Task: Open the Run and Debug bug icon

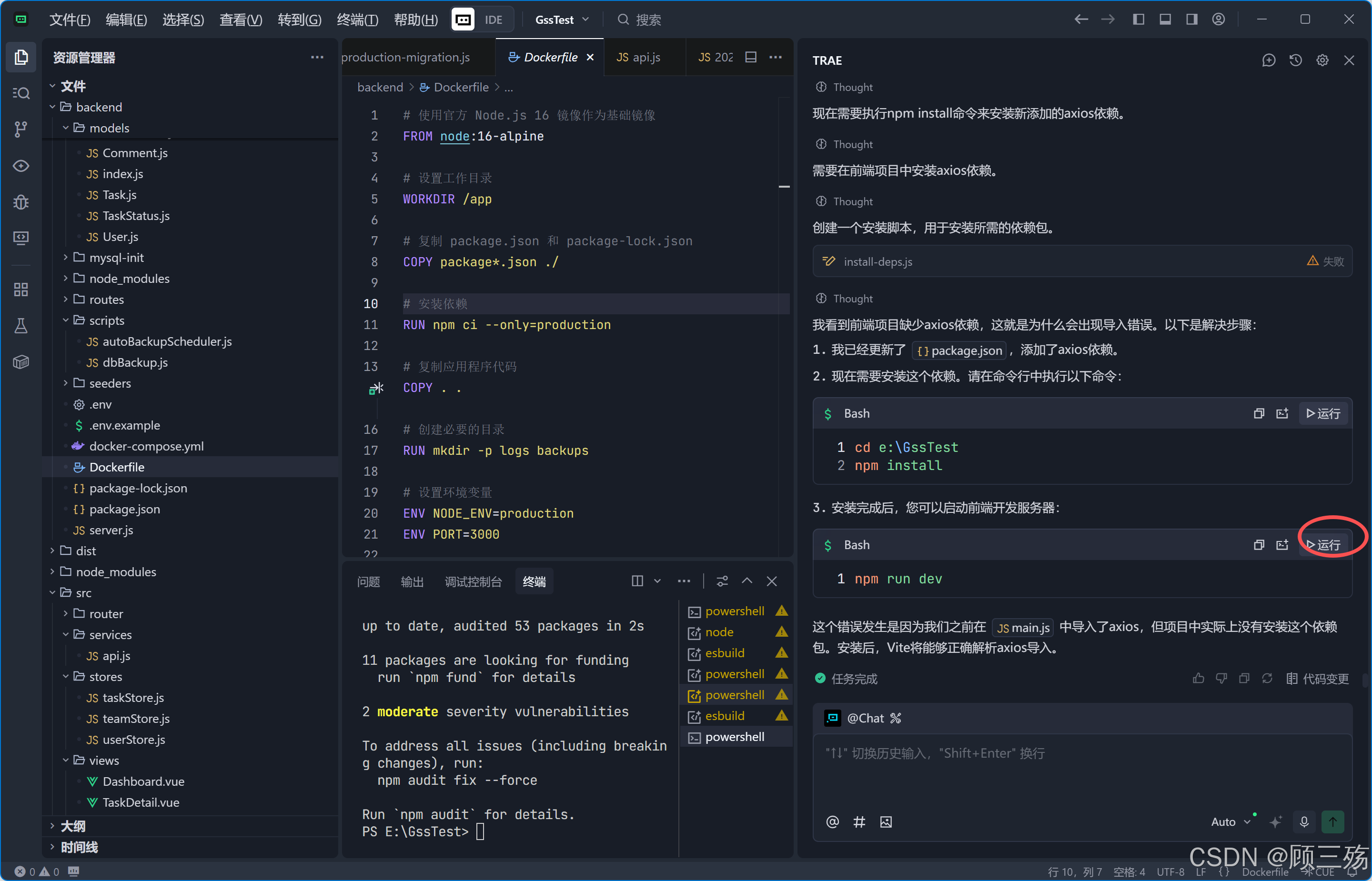Action: pos(20,202)
